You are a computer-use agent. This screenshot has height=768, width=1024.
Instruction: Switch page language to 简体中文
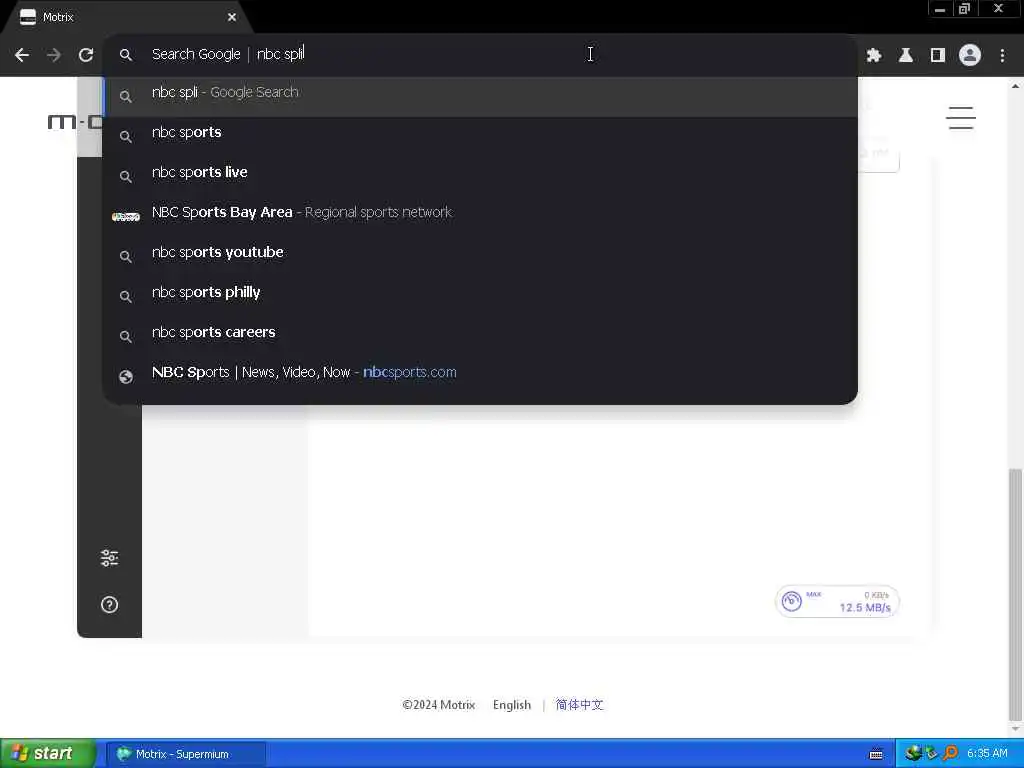[x=579, y=705]
